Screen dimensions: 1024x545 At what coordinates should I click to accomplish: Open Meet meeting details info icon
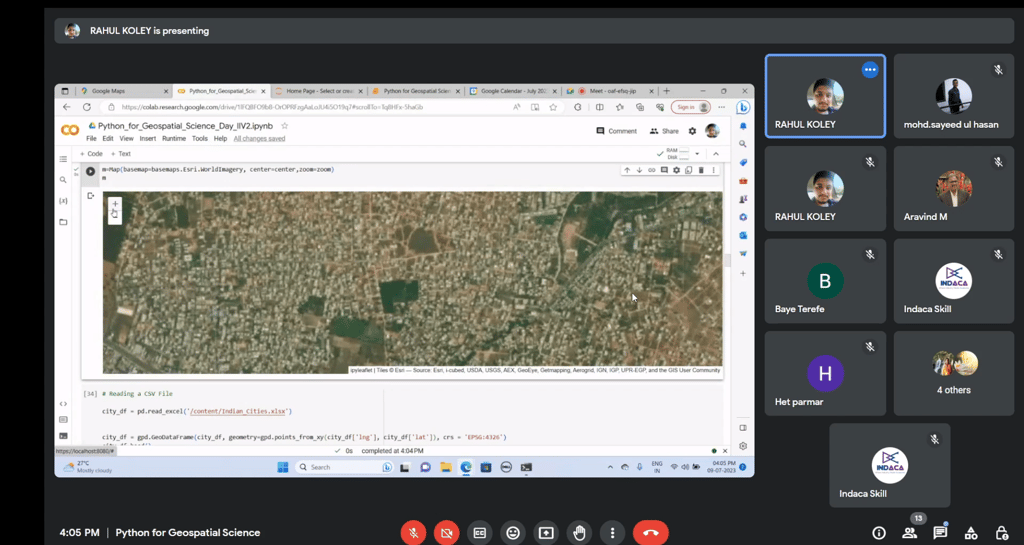point(879,533)
